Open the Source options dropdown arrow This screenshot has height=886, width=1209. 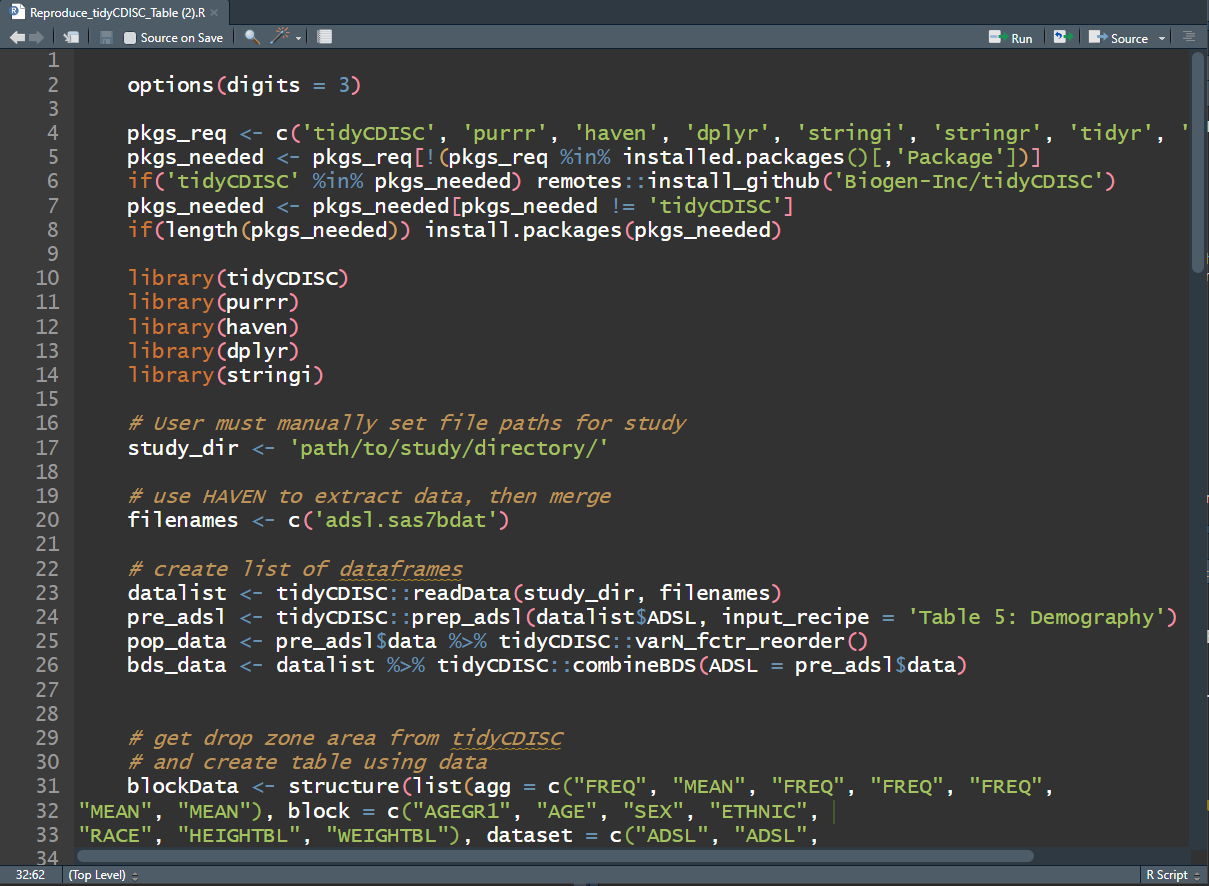[x=1162, y=38]
